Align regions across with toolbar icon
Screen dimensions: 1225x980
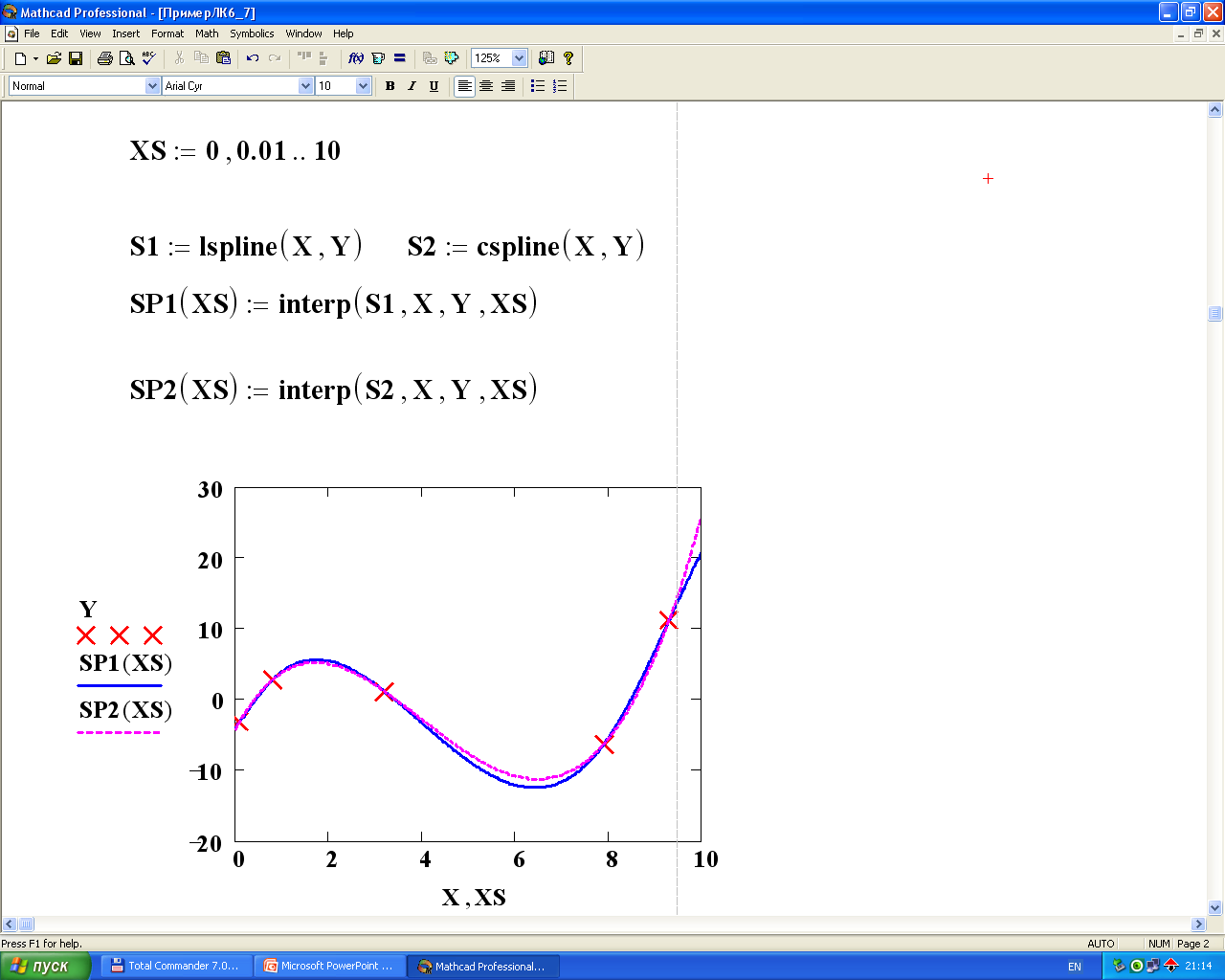point(304,58)
